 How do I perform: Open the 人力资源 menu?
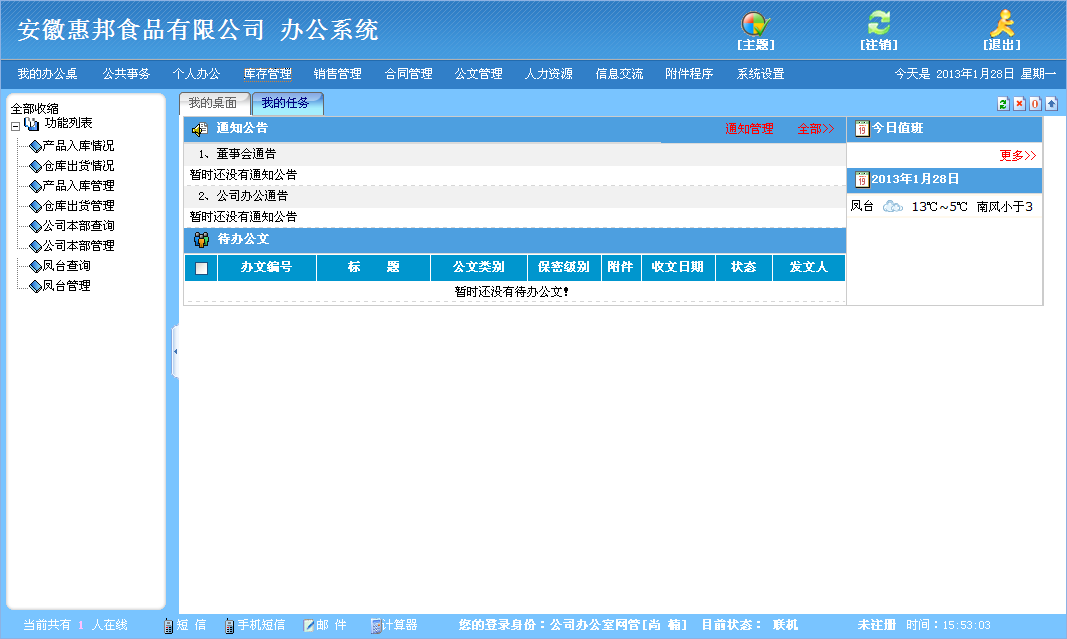(x=547, y=72)
